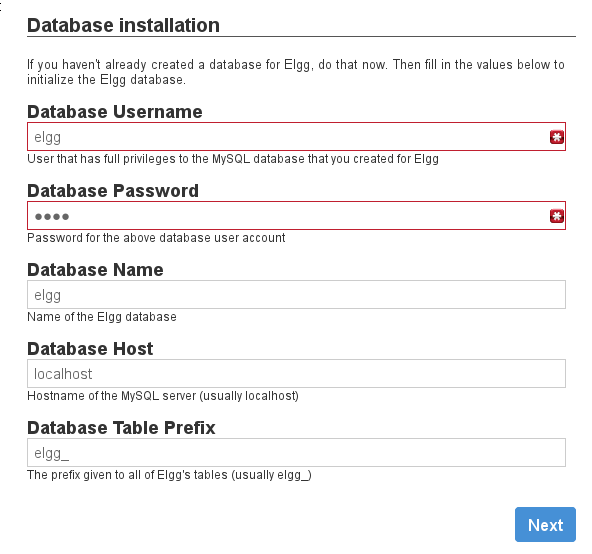Image resolution: width=592 pixels, height=554 pixels.
Task: Click the blue Next button
Action: point(545,525)
